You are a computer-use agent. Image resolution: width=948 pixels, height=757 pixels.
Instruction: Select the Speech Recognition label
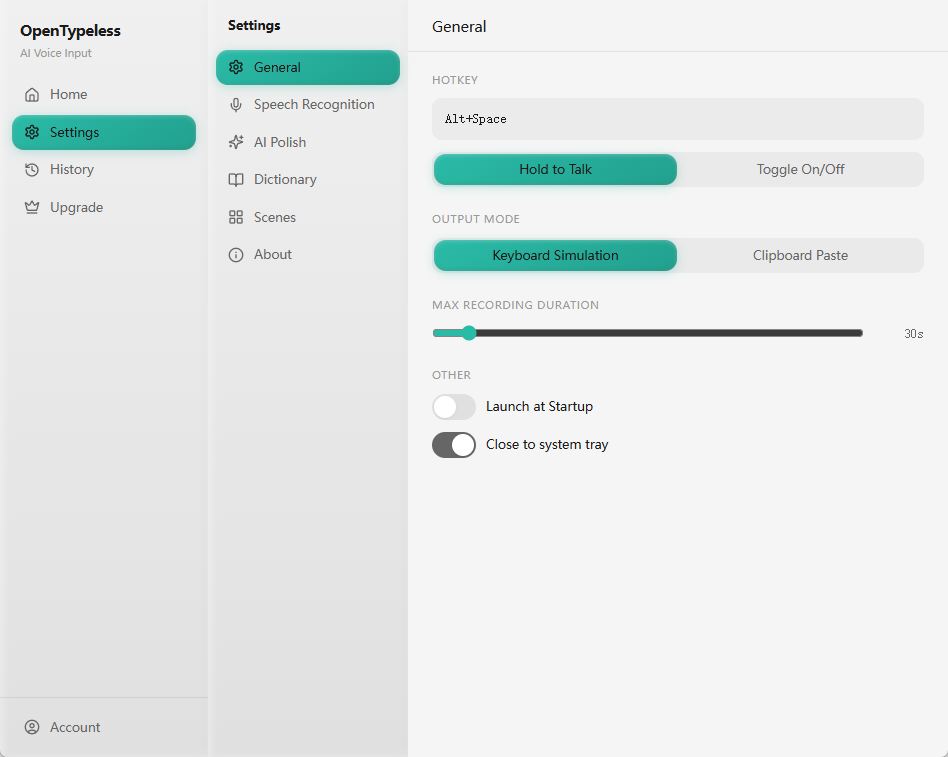[314, 105]
